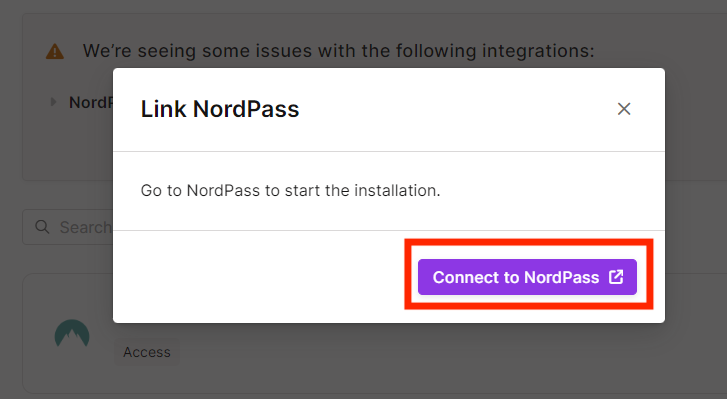Expand the NordPass issue disclosure triangle
This screenshot has width=727, height=399.
53,102
